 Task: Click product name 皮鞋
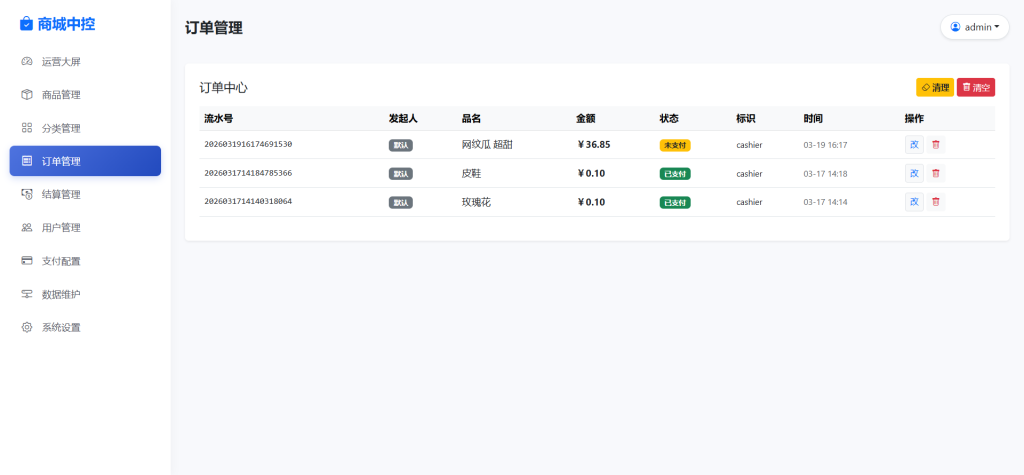[x=472, y=173]
